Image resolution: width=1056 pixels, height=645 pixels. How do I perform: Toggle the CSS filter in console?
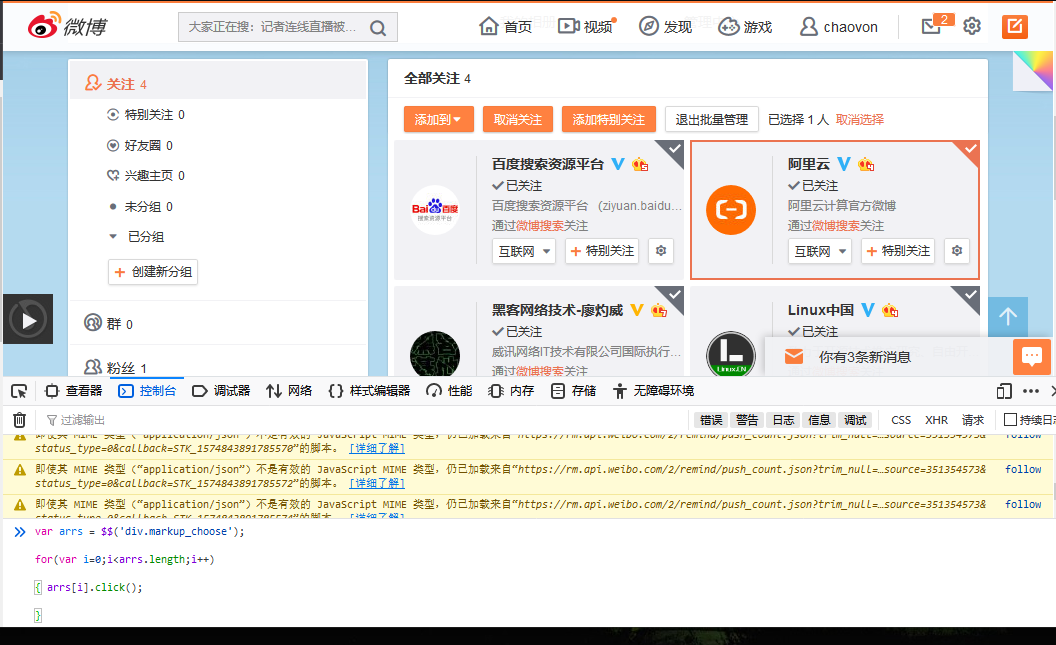pyautogui.click(x=901, y=420)
